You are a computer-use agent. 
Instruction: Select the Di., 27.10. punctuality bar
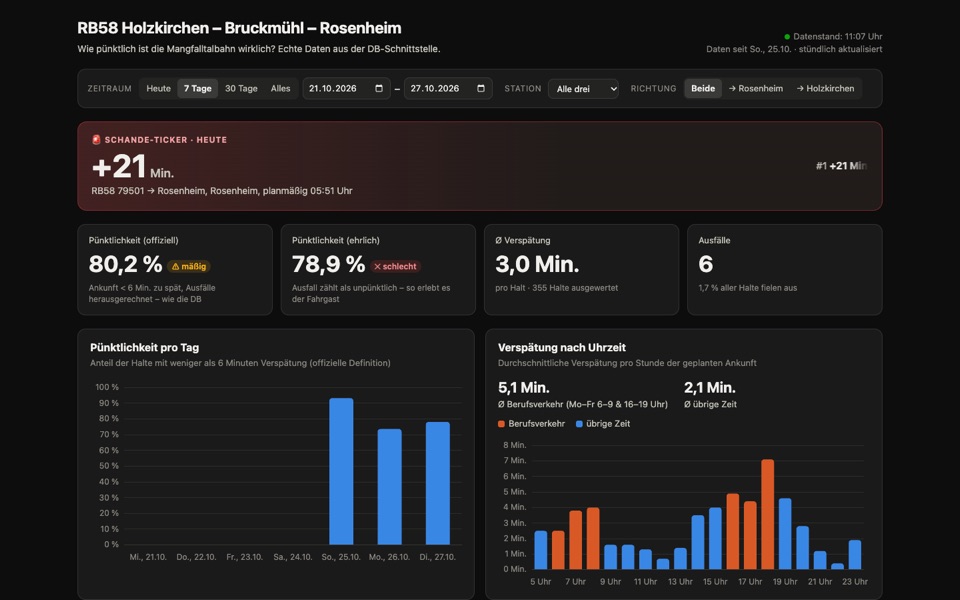point(438,483)
